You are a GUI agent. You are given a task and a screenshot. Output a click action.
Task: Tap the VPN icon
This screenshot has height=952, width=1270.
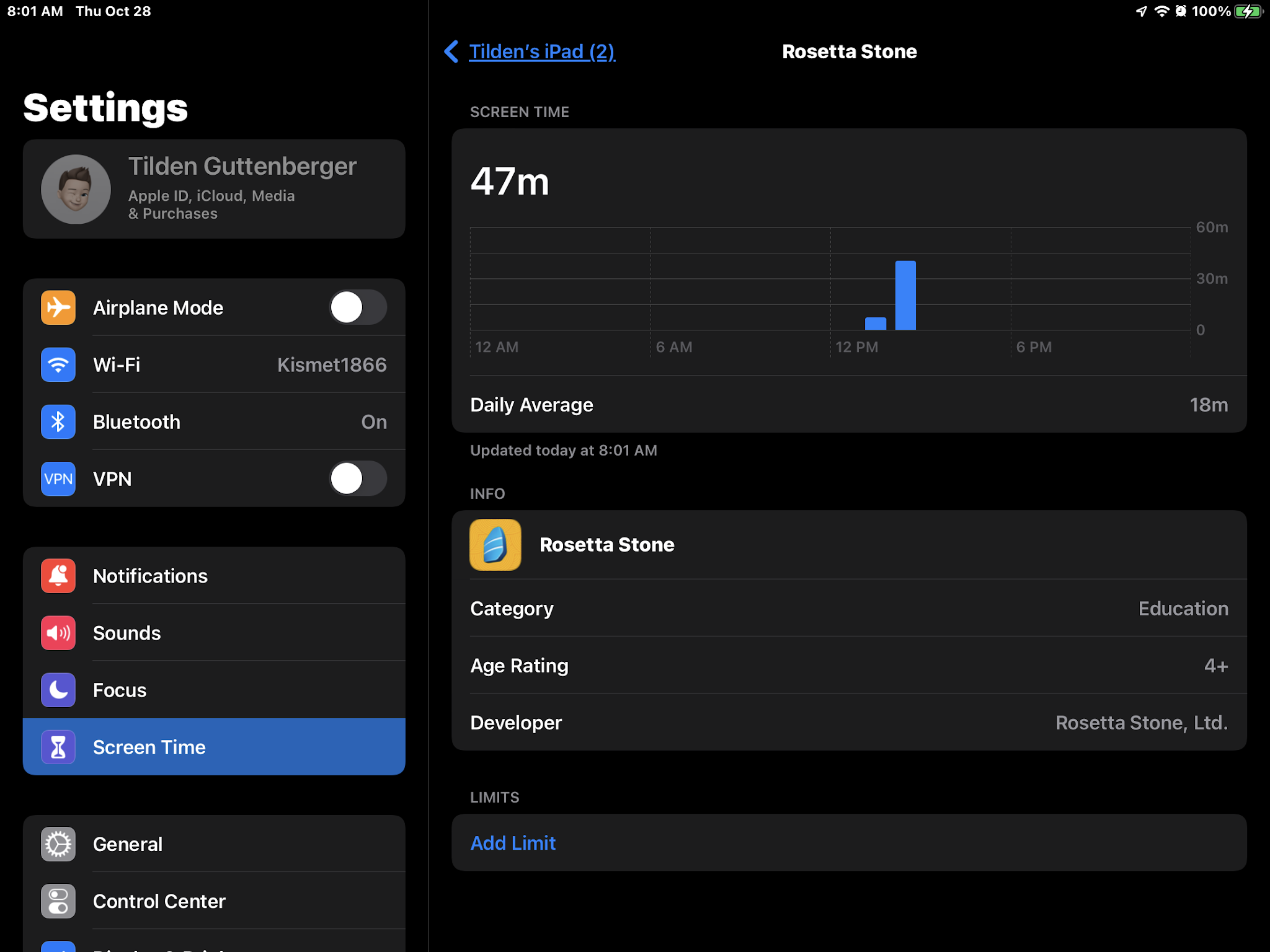point(58,478)
